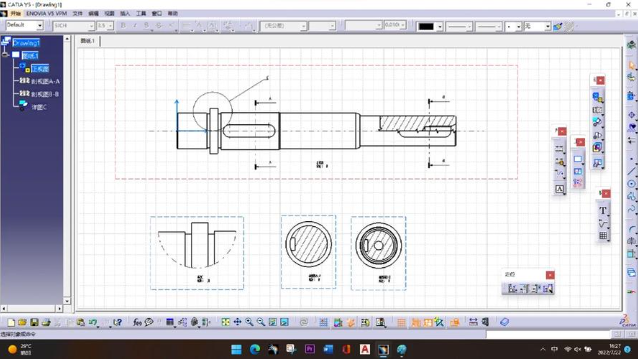Open the line type dropdown
The image size is (638, 360).
coord(499,27)
